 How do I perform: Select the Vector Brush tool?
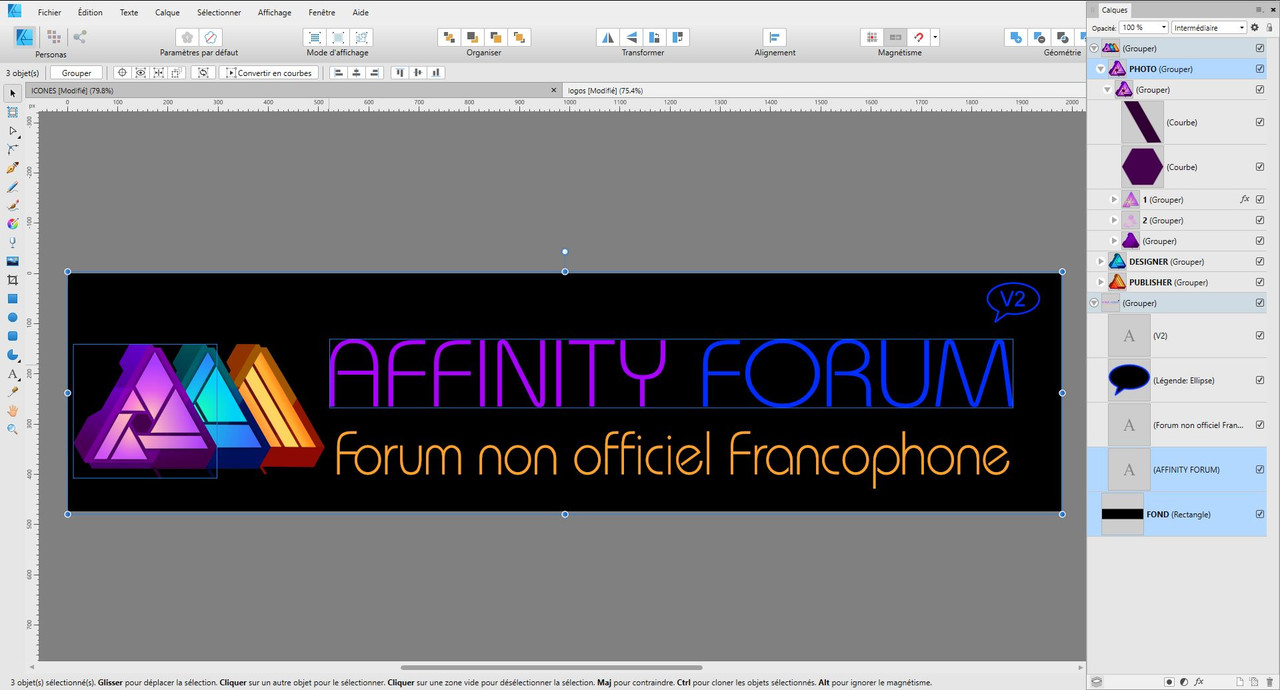[x=13, y=205]
